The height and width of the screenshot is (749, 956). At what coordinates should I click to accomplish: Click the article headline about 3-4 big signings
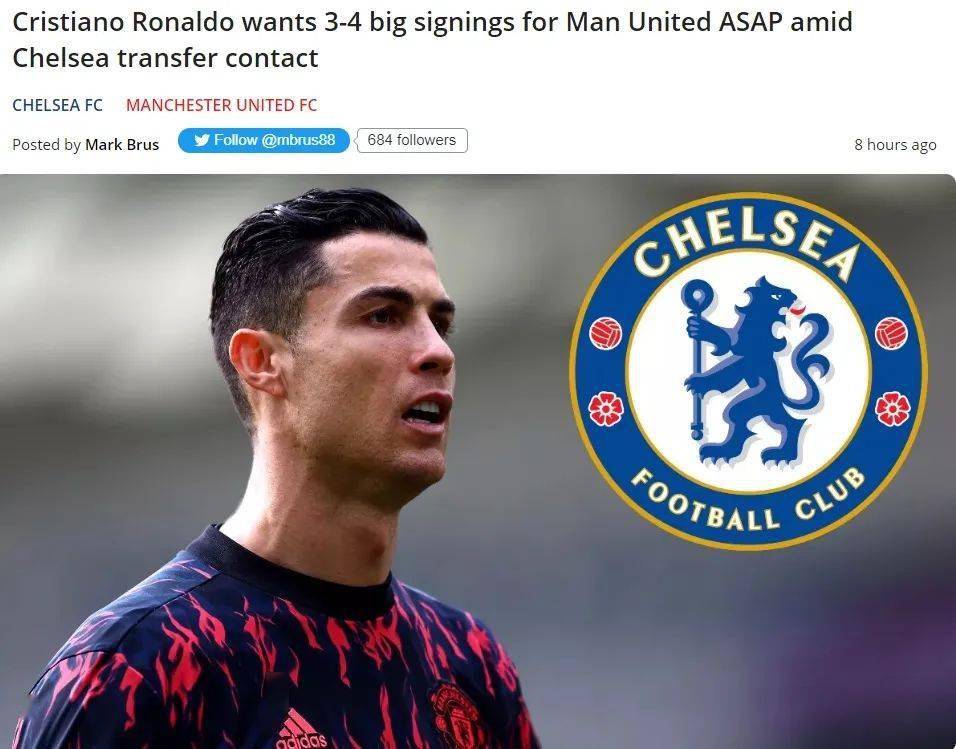[x=432, y=40]
